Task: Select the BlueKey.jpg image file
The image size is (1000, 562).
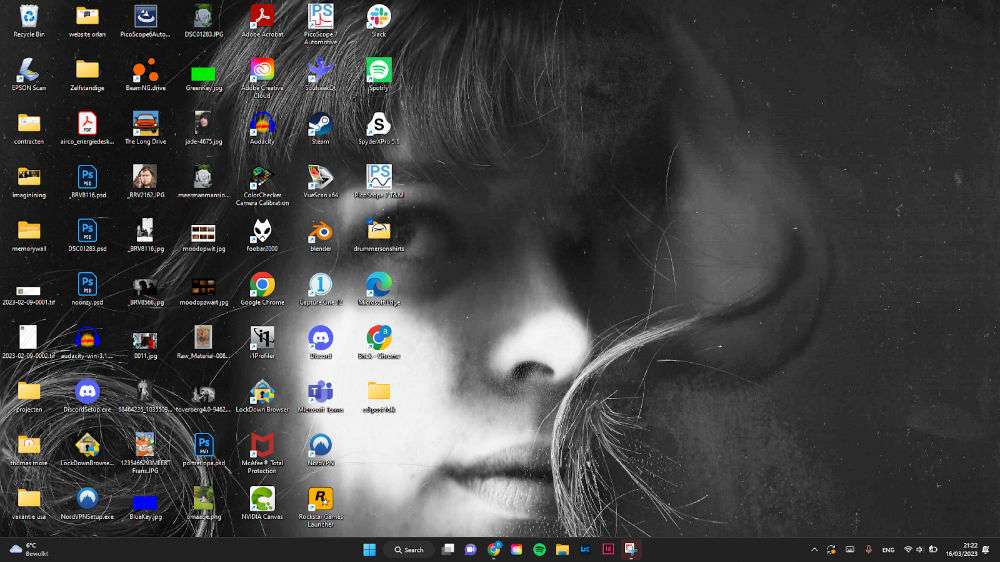Action: [x=145, y=503]
